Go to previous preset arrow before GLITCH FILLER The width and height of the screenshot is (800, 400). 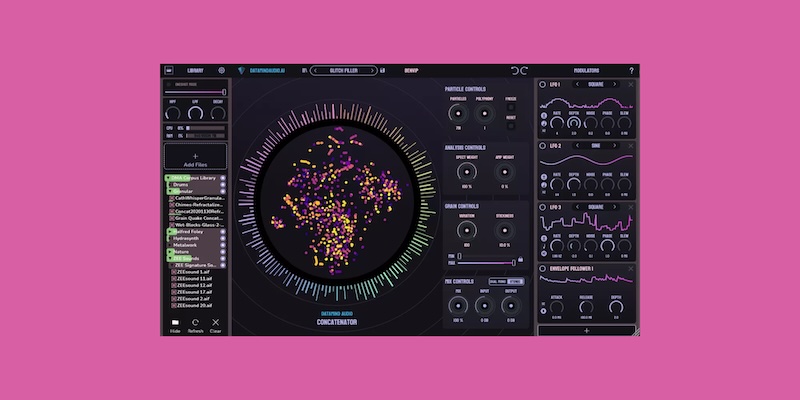[x=315, y=70]
